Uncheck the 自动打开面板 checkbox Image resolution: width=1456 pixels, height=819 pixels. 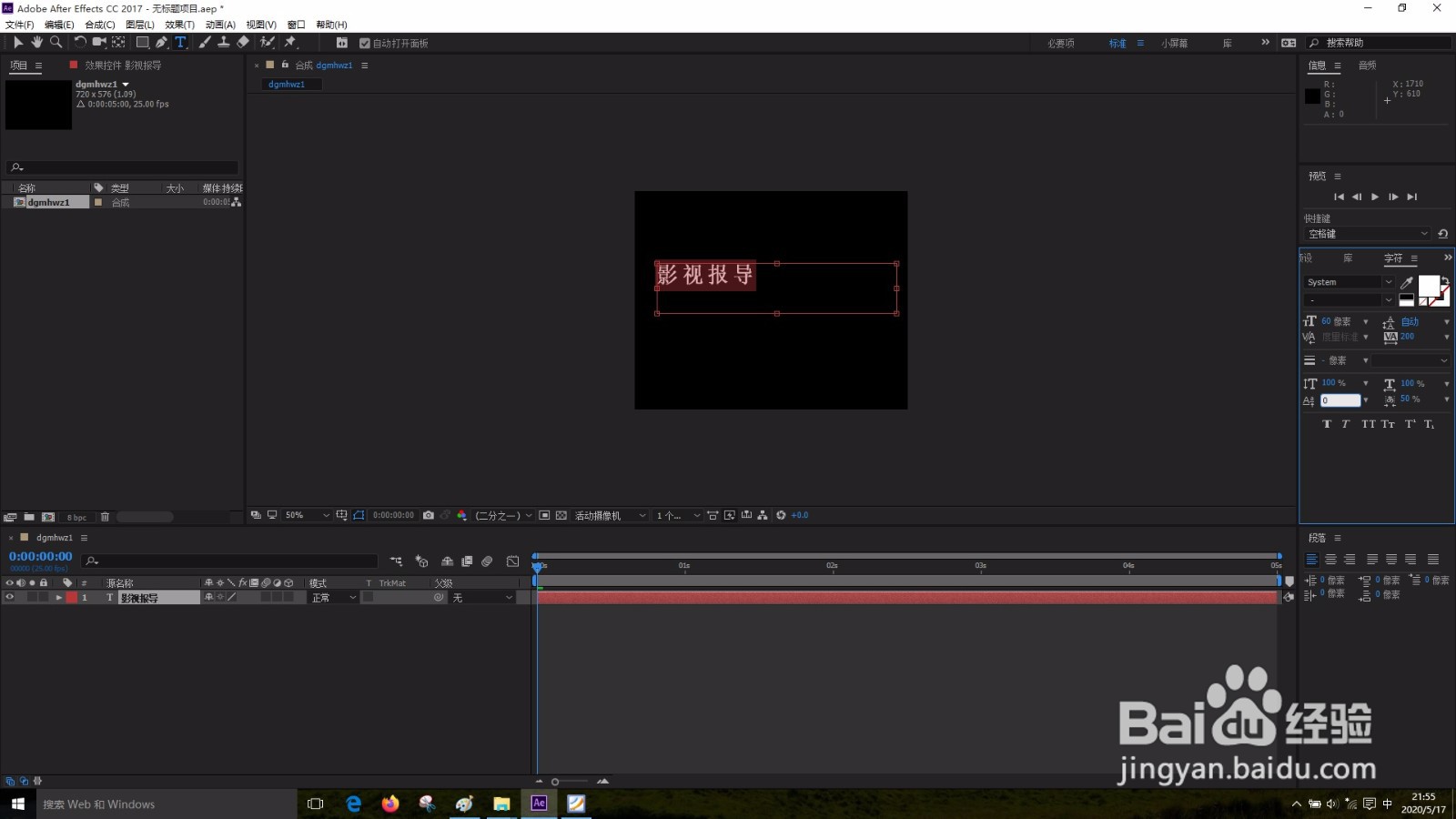click(x=365, y=43)
